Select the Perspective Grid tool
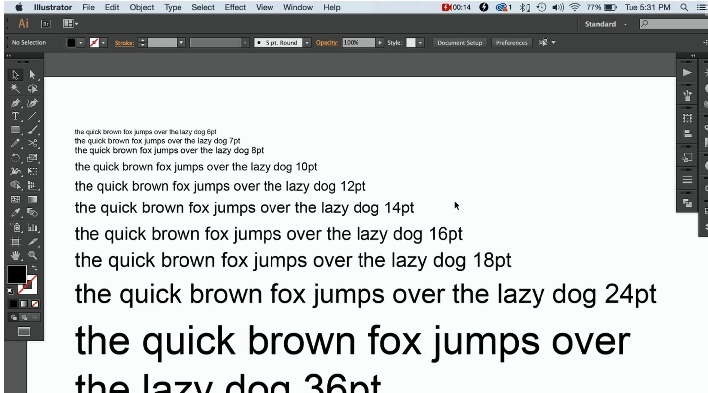The width and height of the screenshot is (708, 393). (x=32, y=185)
